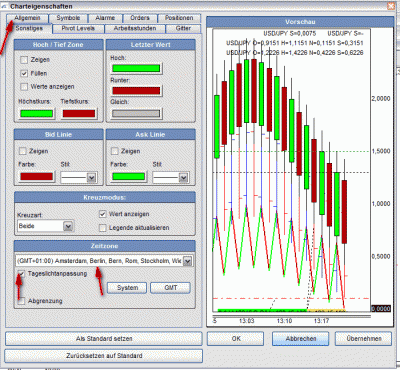The width and height of the screenshot is (400, 370).
Task: Click the Gleich gray color swatch
Action: (136, 114)
